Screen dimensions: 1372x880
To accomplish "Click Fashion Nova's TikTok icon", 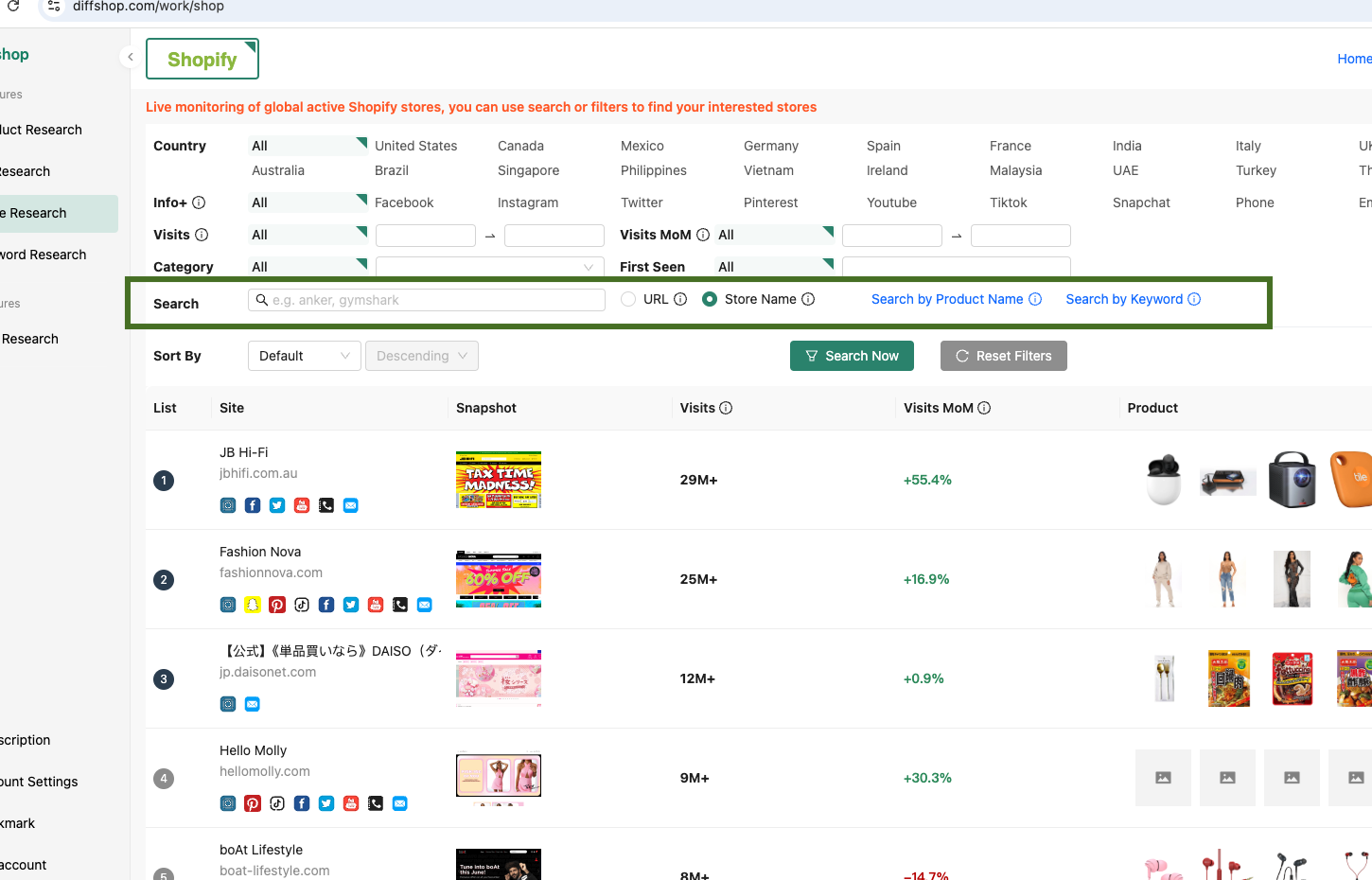I will pyautogui.click(x=301, y=605).
